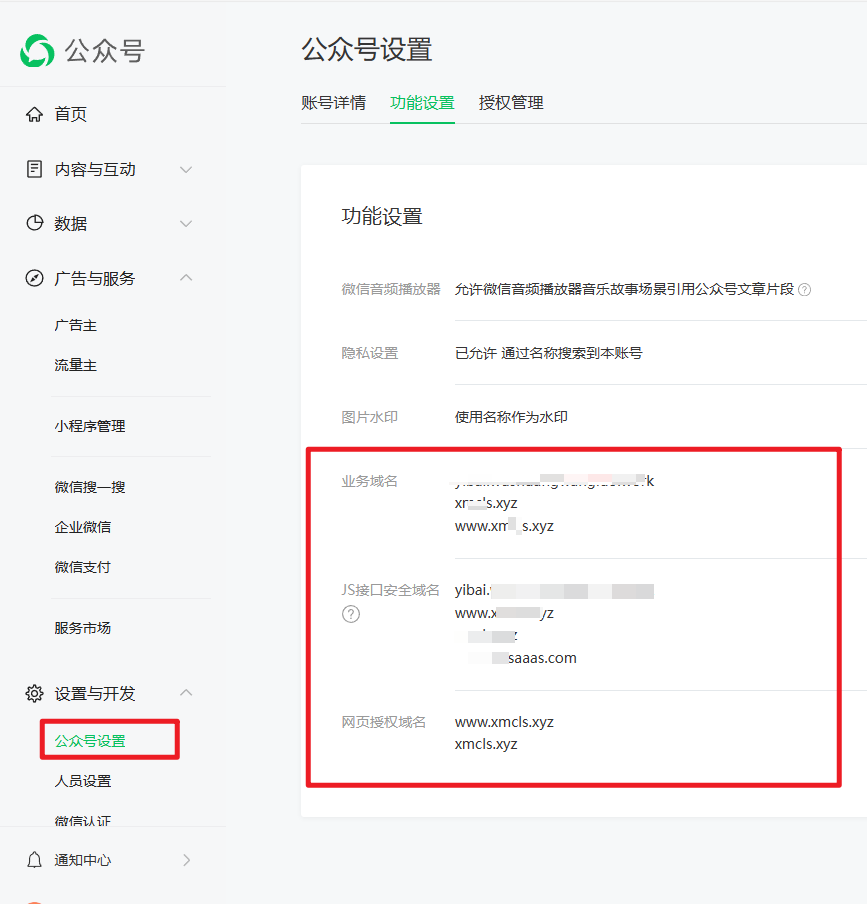The image size is (867, 904).
Task: Open 服务市场 from the sidebar
Action: [83, 628]
